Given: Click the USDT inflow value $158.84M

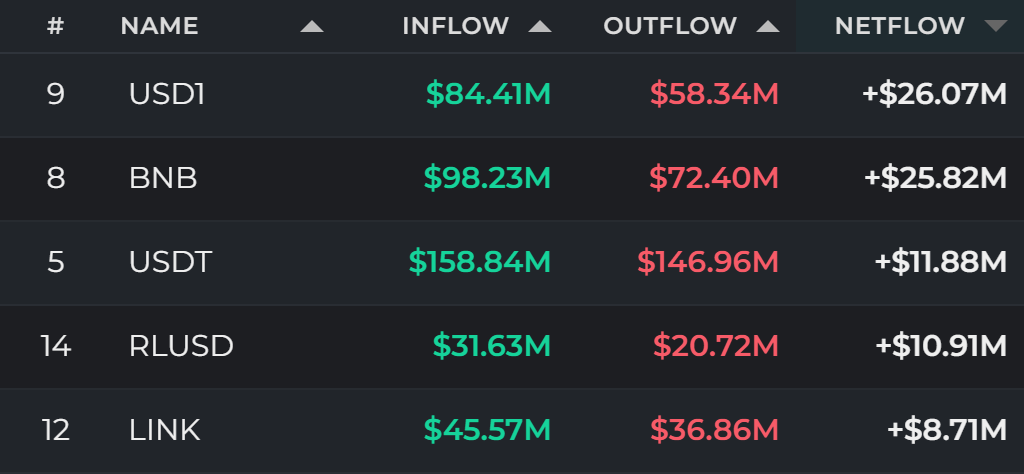Looking at the screenshot, I should pyautogui.click(x=480, y=262).
